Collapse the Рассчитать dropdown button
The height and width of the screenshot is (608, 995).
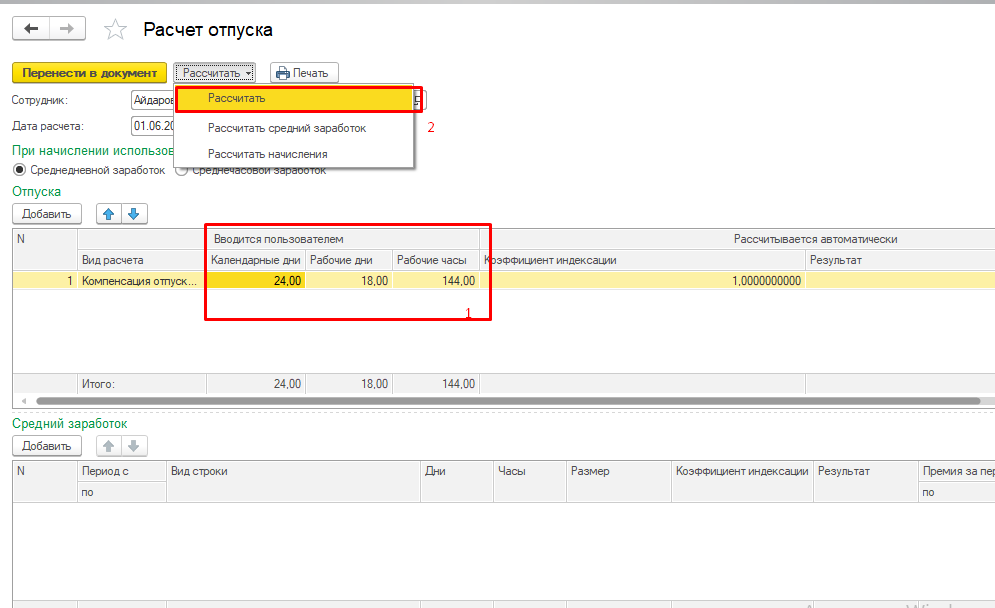pyautogui.click(x=217, y=73)
